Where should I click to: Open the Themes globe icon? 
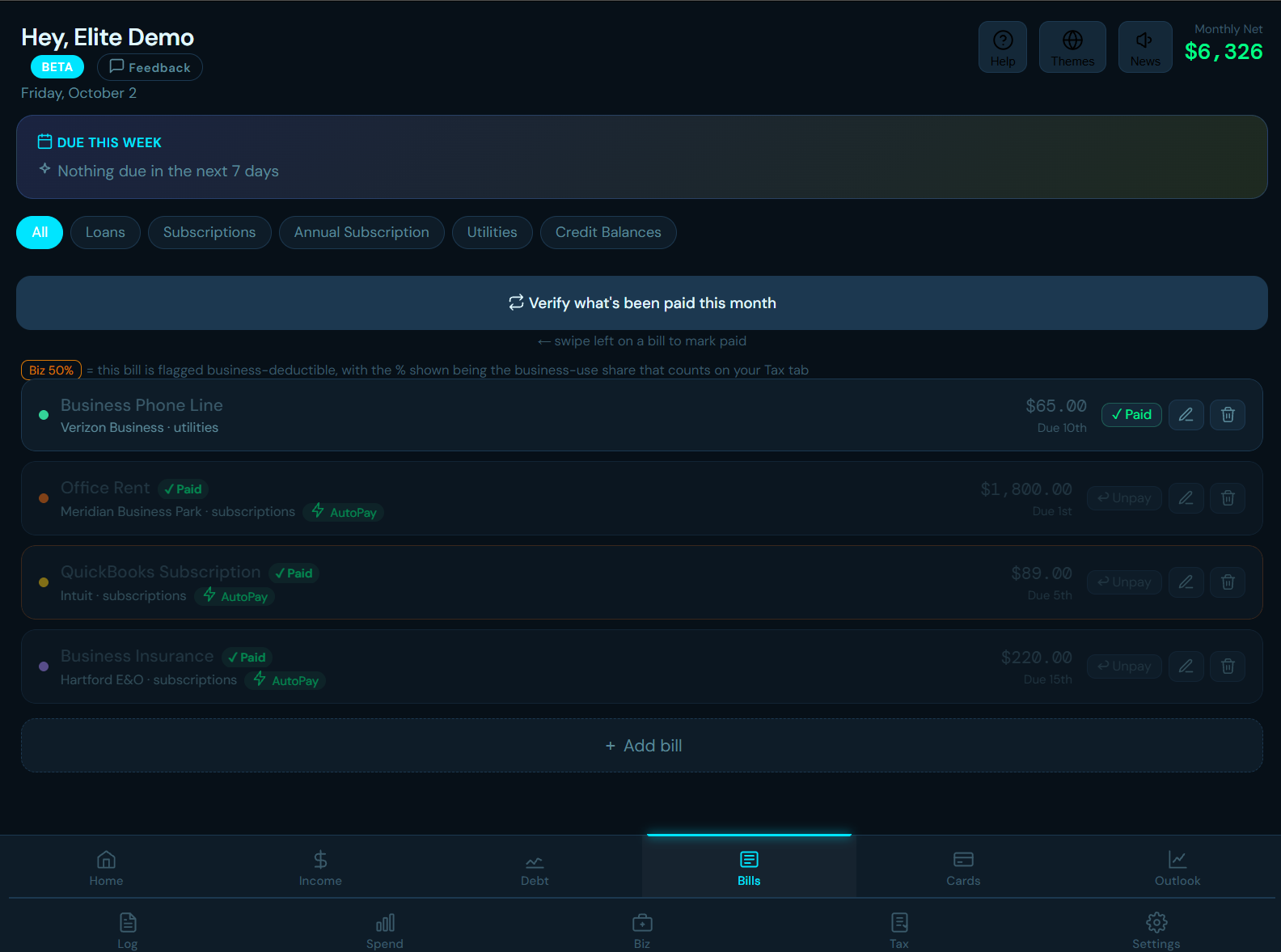pos(1072,47)
